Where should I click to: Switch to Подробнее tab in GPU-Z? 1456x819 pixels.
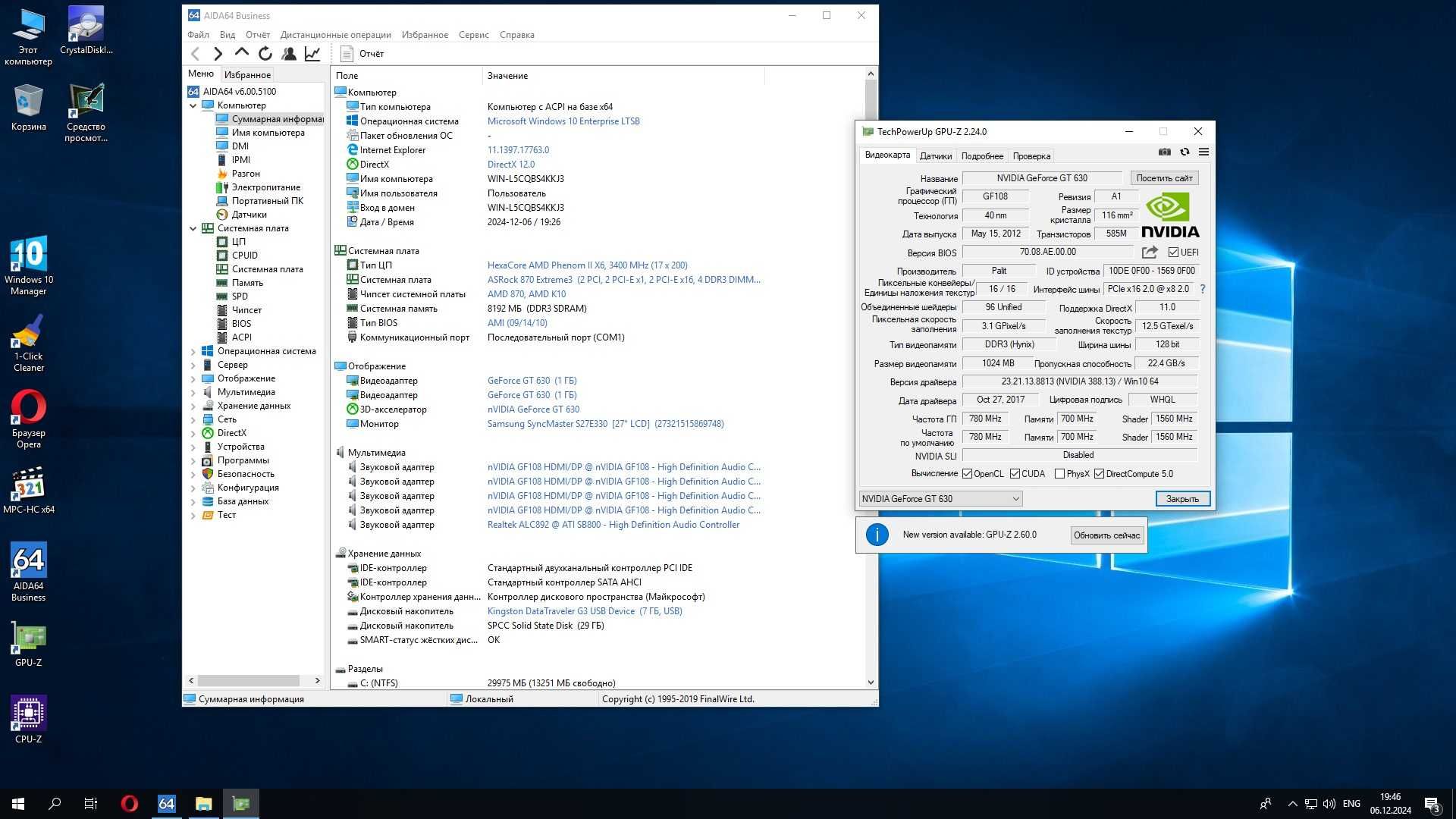pos(982,156)
